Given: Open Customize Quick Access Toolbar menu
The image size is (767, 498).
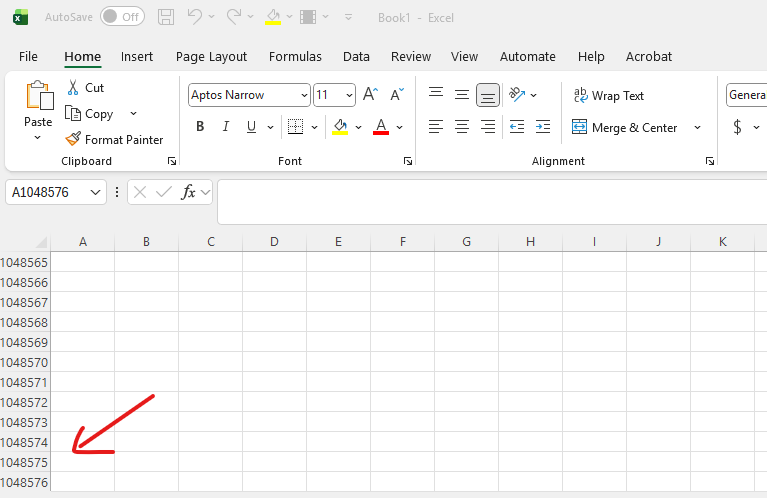Looking at the screenshot, I should [348, 17].
